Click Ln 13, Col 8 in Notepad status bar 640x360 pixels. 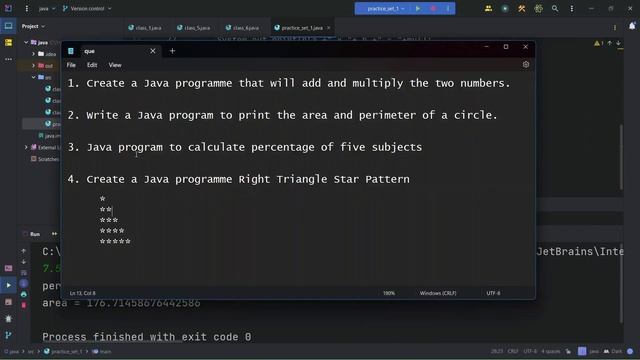click(x=82, y=293)
